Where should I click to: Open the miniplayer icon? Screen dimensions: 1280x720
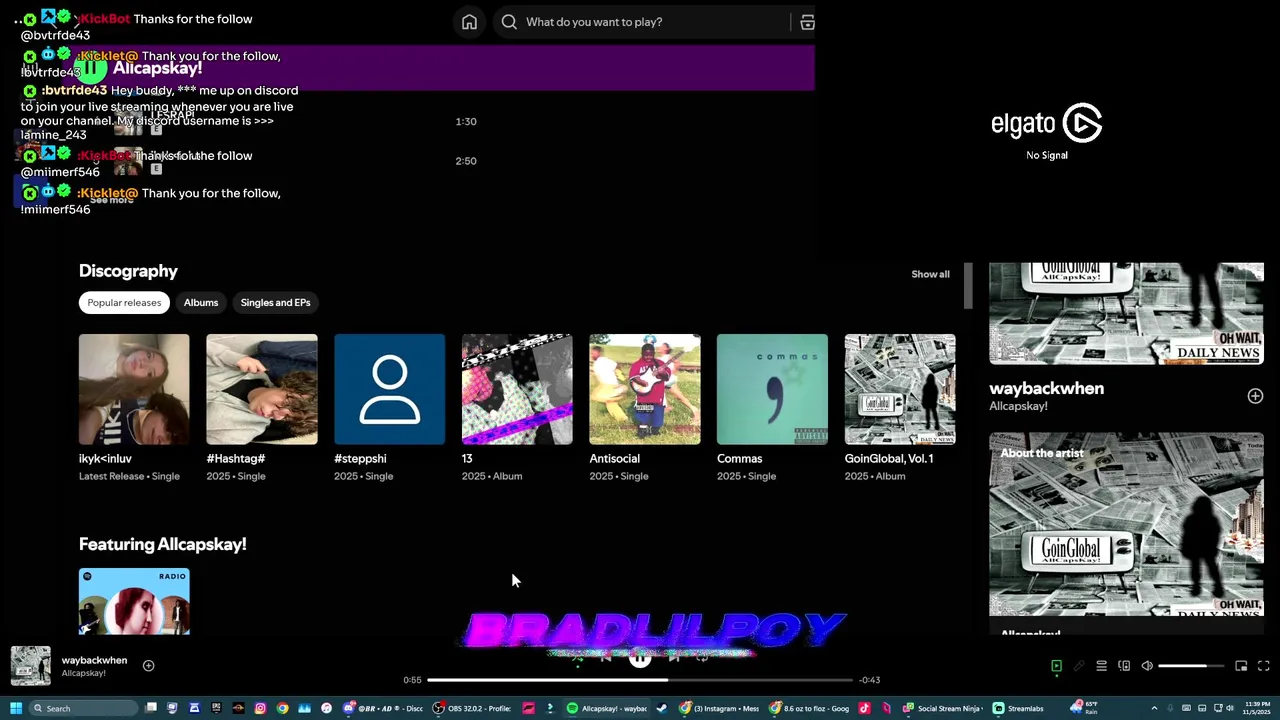point(1241,666)
